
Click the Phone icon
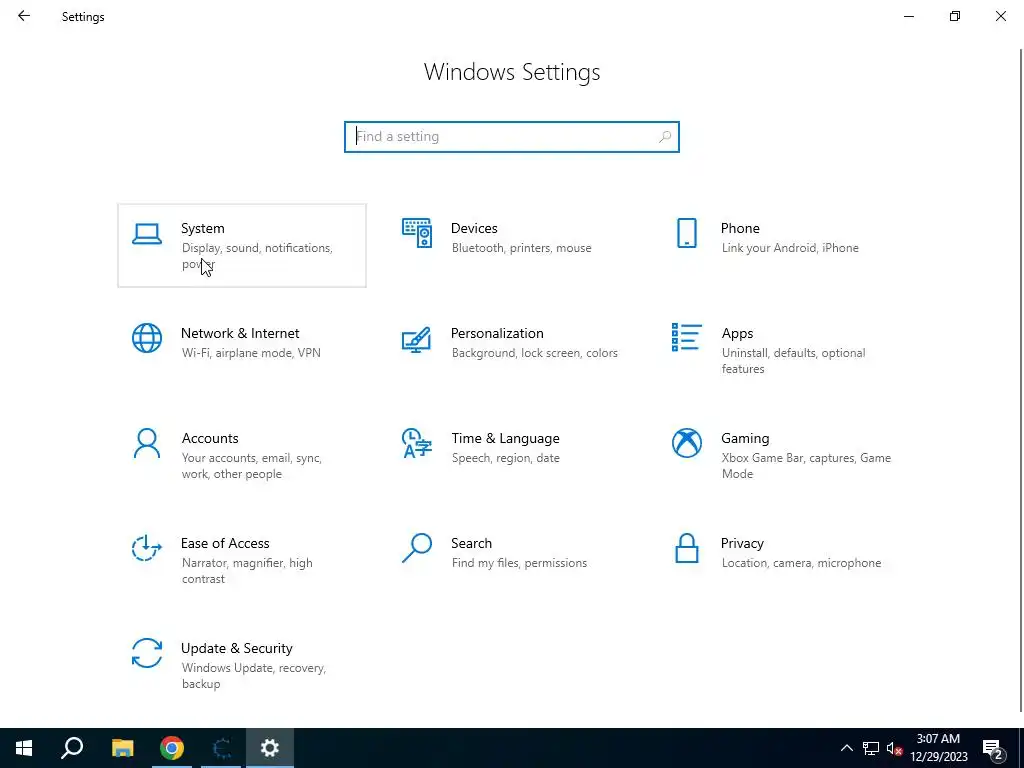click(686, 233)
